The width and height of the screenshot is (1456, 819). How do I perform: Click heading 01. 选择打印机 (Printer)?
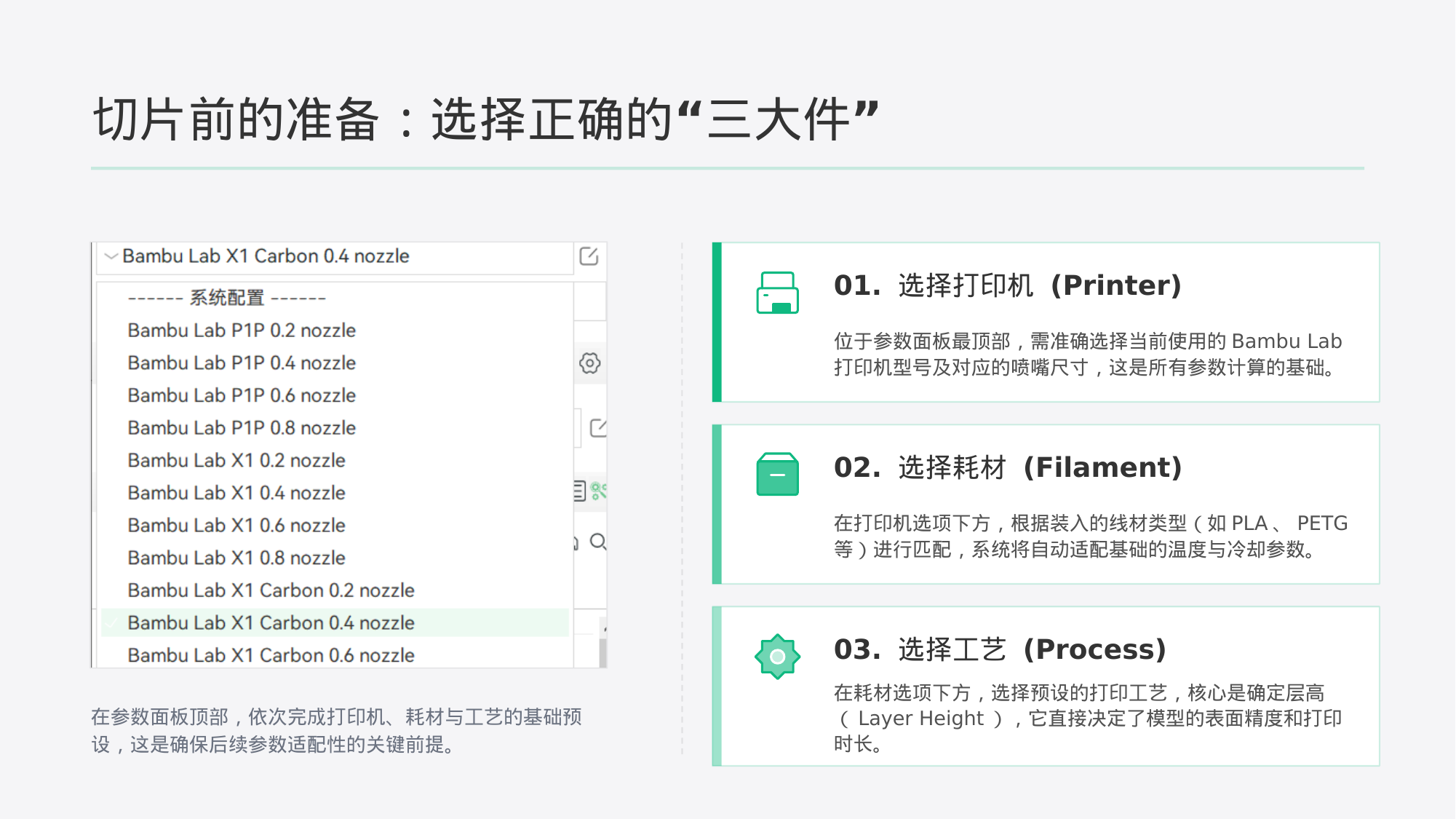1007,285
